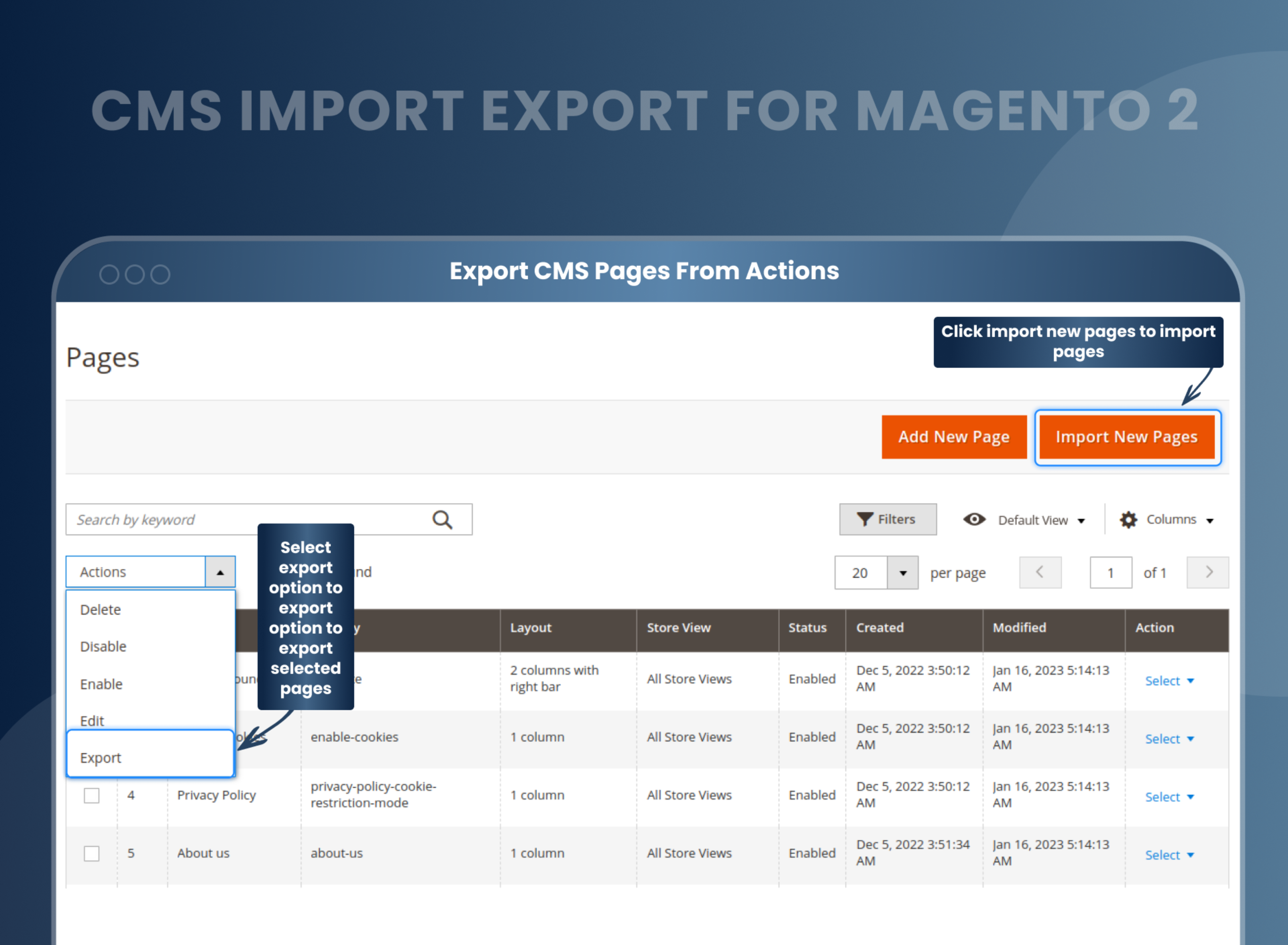Viewport: 1288px width, 945px height.
Task: Click the eye icon beside Default View
Action: (x=974, y=519)
